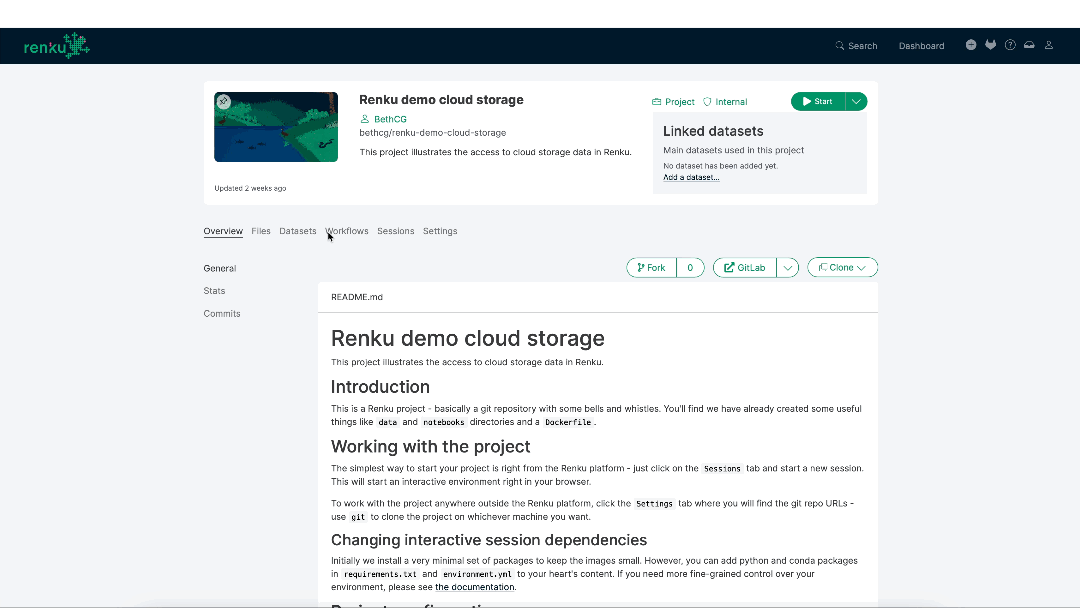This screenshot has width=1080, height=608.
Task: Click the Fork button
Action: point(650,267)
